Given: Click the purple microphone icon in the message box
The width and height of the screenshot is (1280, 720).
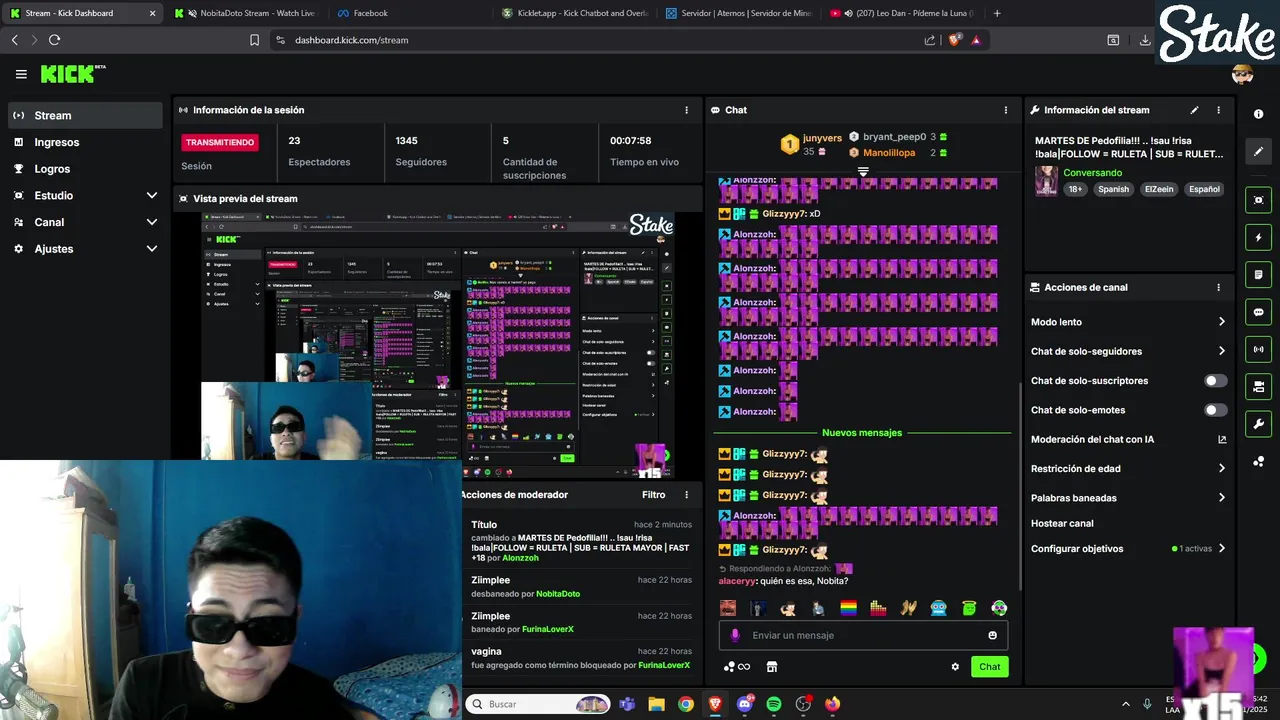Looking at the screenshot, I should point(735,635).
